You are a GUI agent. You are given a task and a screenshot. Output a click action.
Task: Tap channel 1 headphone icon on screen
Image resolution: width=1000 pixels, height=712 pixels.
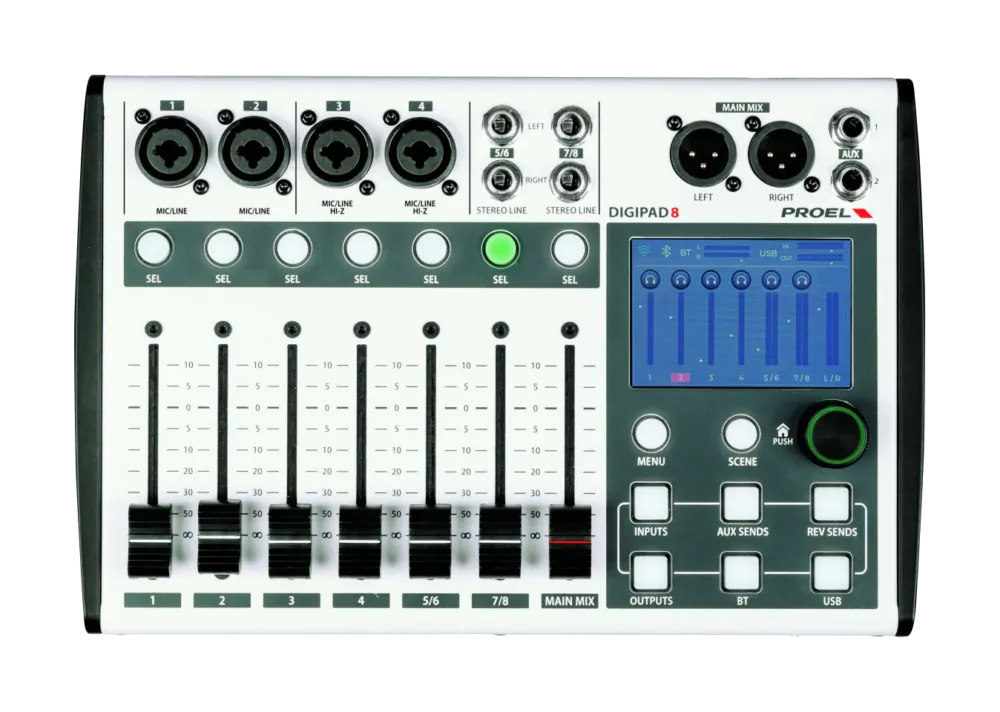(x=650, y=279)
